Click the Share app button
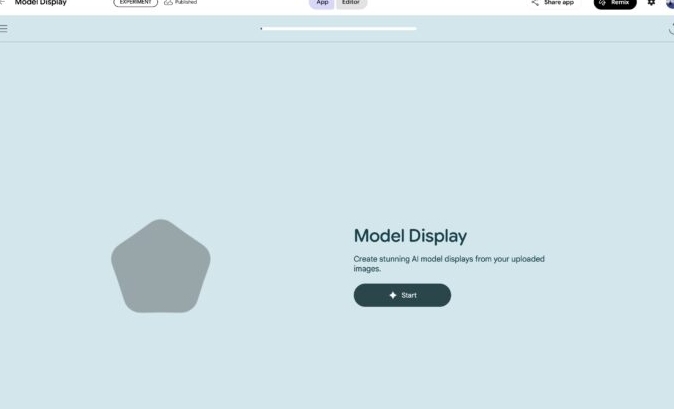Image resolution: width=674 pixels, height=409 pixels. point(553,3)
